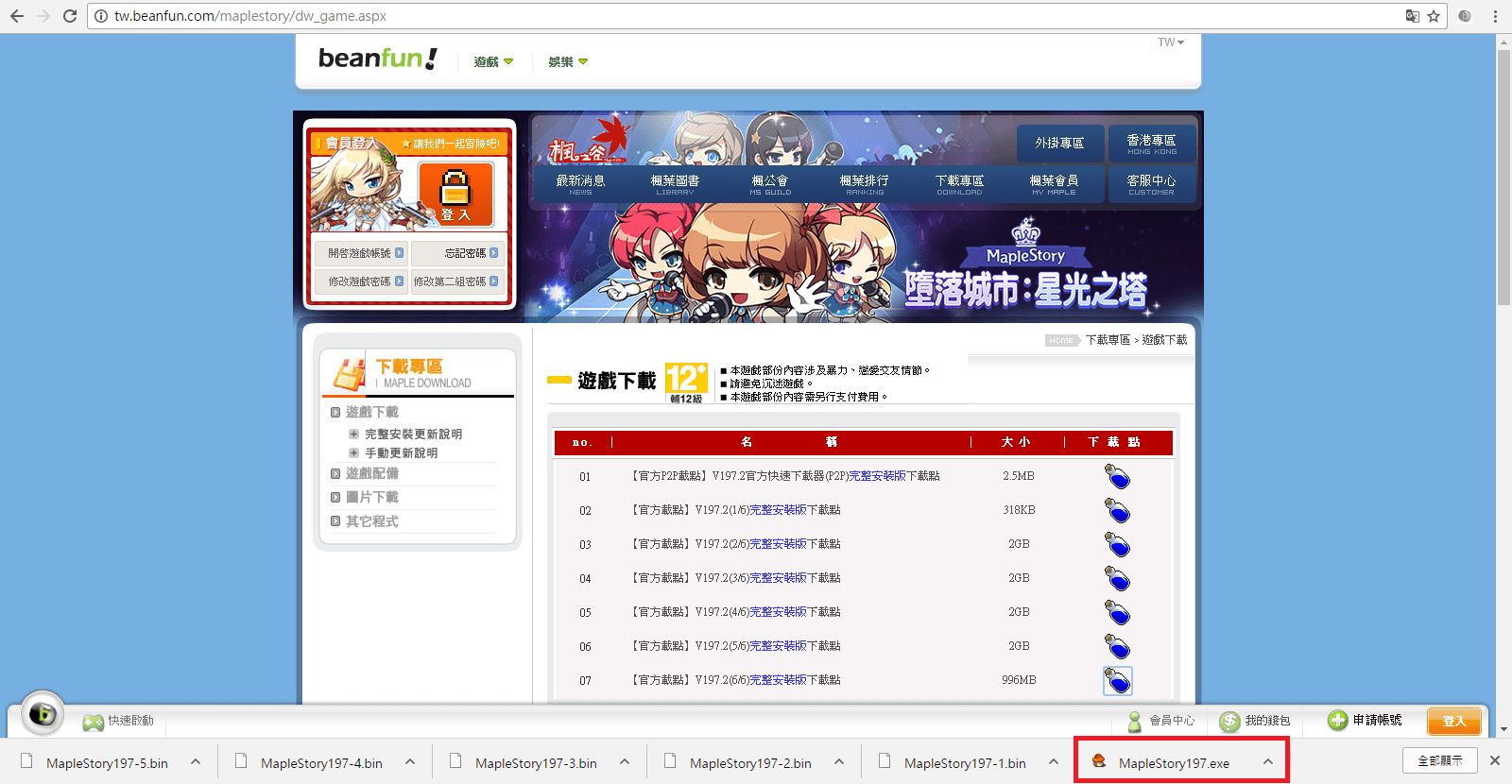Click the green plus apply account icon

click(1338, 721)
